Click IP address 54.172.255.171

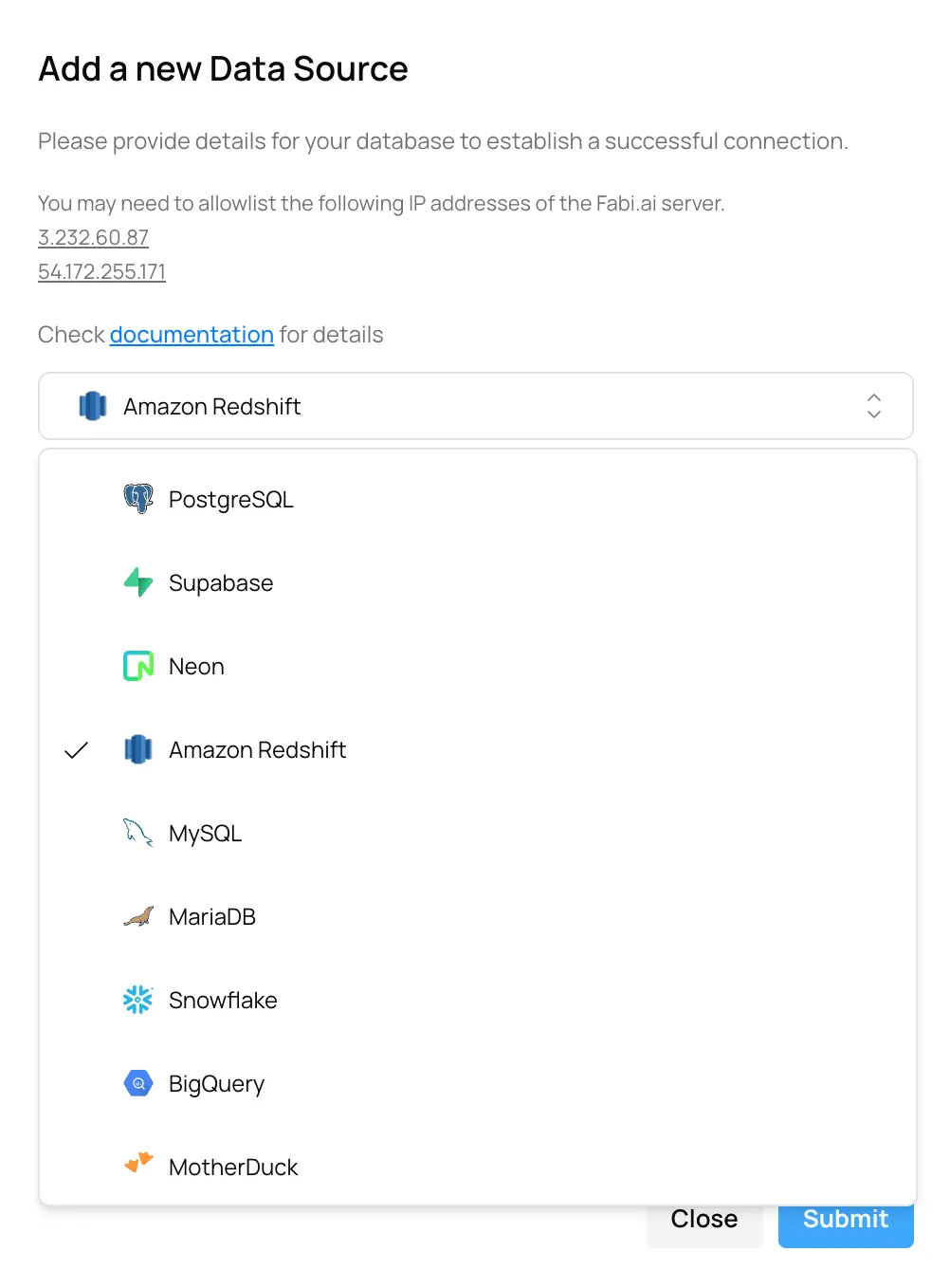pyautogui.click(x=101, y=272)
